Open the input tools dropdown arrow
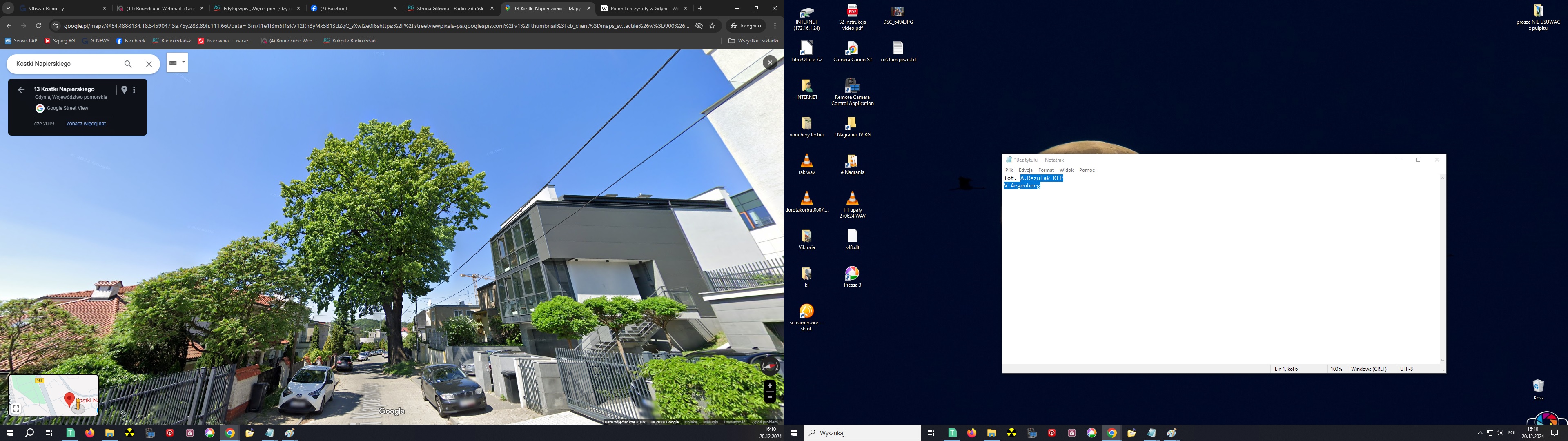This screenshot has height=441, width=1568. pyautogui.click(x=184, y=62)
